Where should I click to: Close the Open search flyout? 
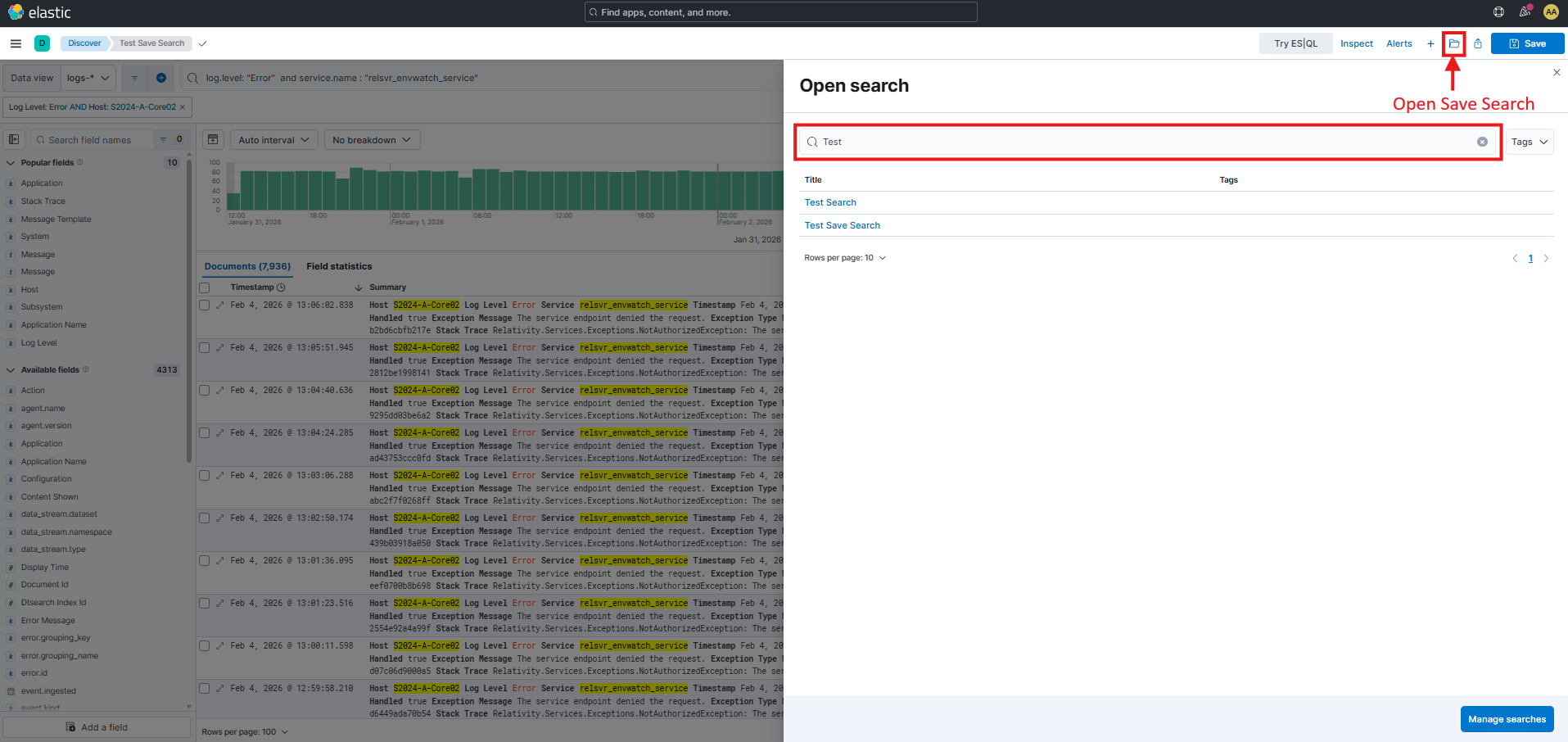(x=1557, y=73)
